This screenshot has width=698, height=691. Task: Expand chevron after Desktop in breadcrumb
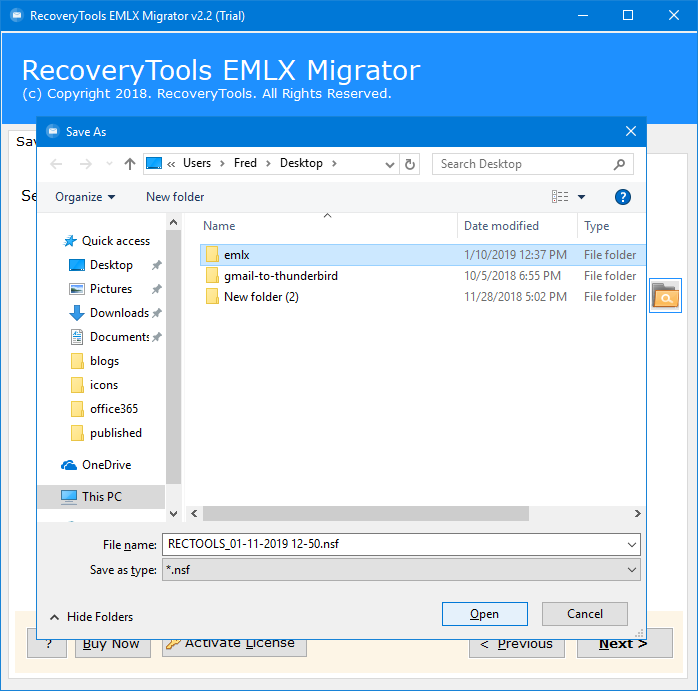click(334, 163)
